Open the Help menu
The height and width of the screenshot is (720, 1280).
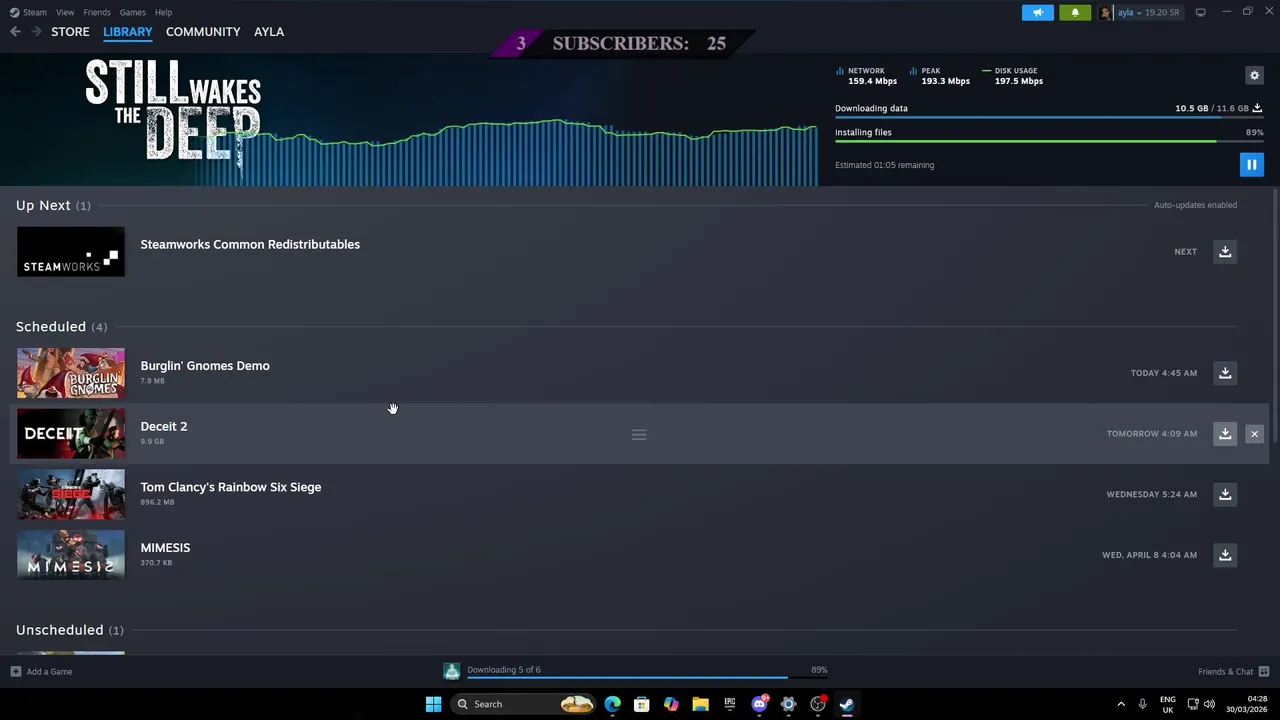click(163, 12)
